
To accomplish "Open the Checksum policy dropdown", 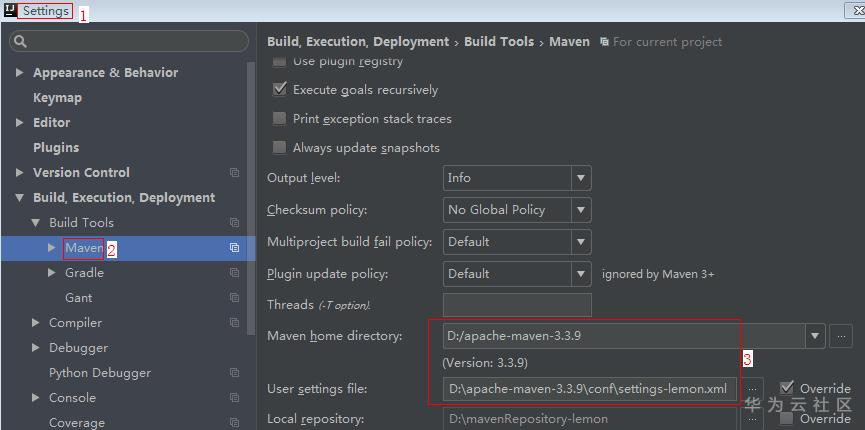I will click(581, 210).
